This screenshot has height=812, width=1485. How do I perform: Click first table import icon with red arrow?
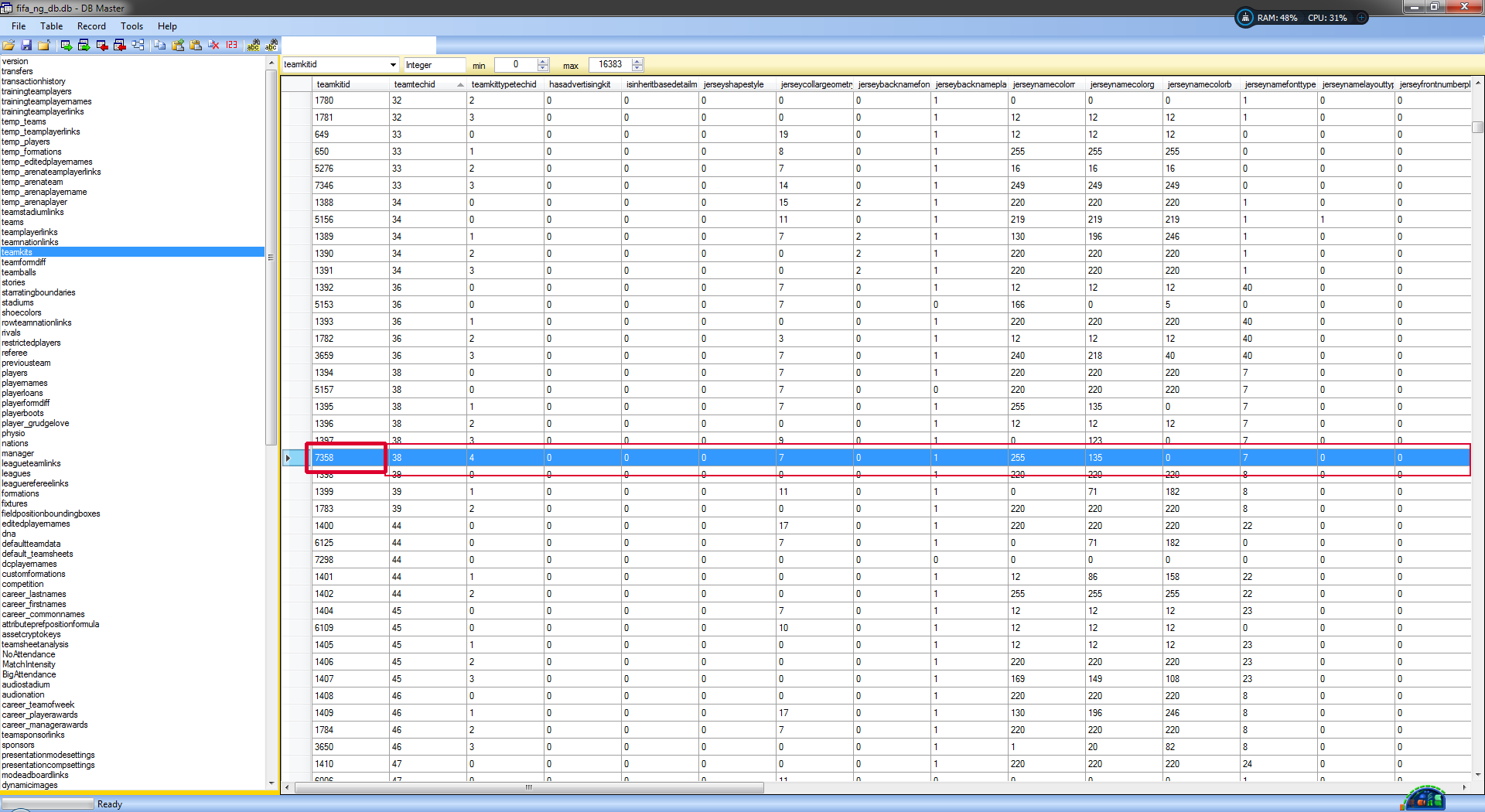click(102, 46)
